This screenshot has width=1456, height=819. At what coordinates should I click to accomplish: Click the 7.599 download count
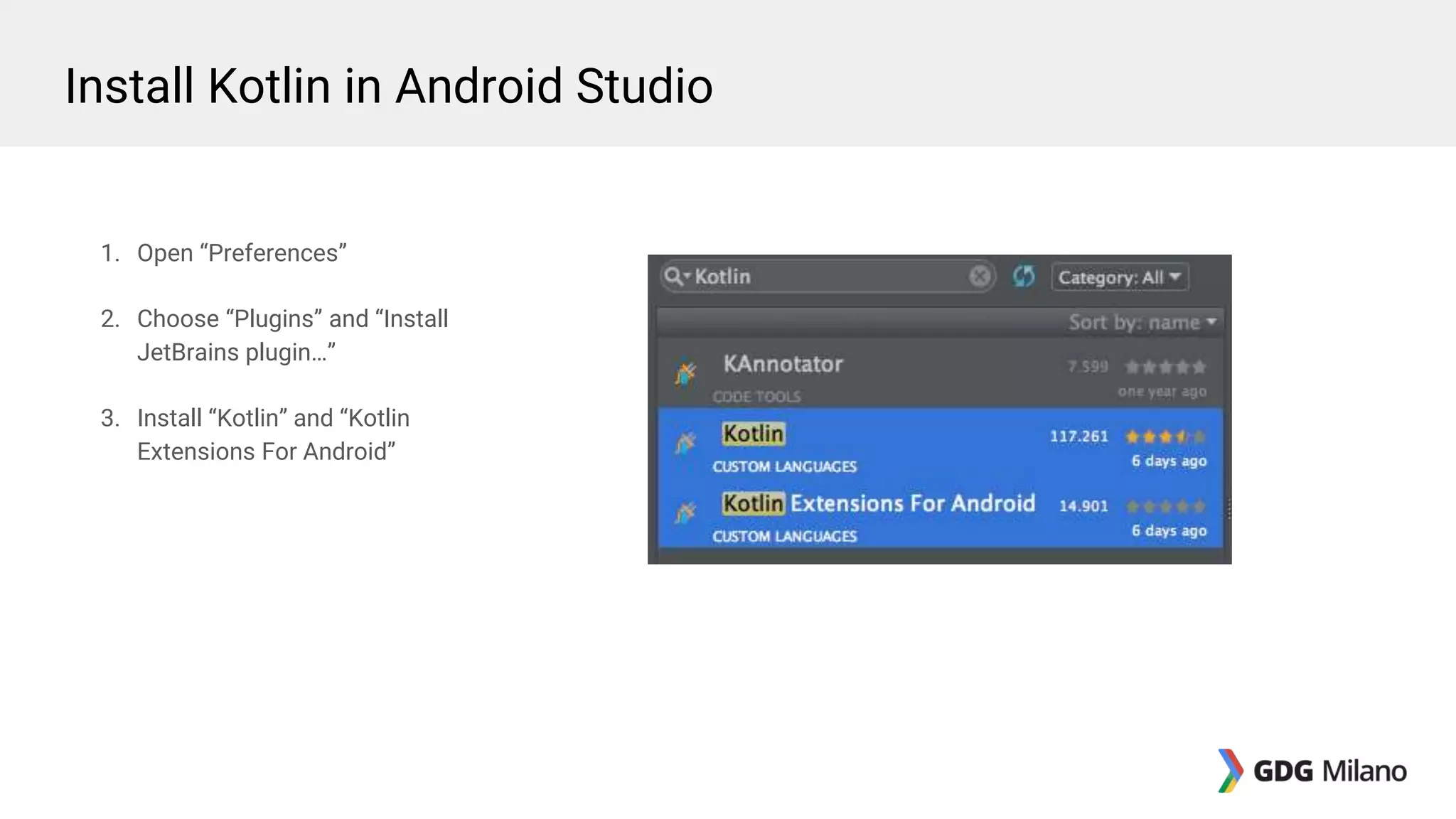[1088, 366]
